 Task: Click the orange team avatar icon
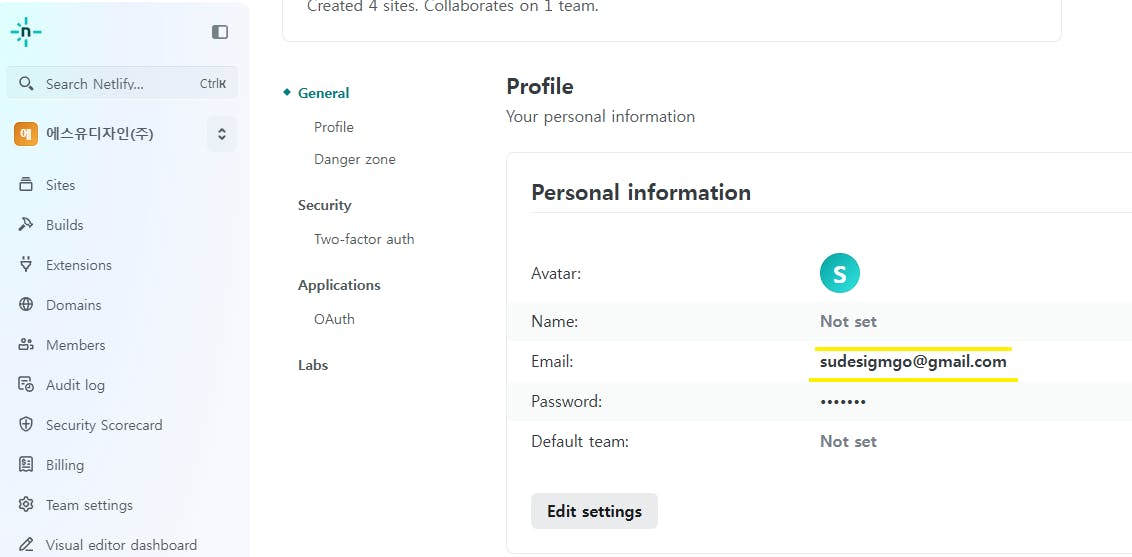[26, 134]
